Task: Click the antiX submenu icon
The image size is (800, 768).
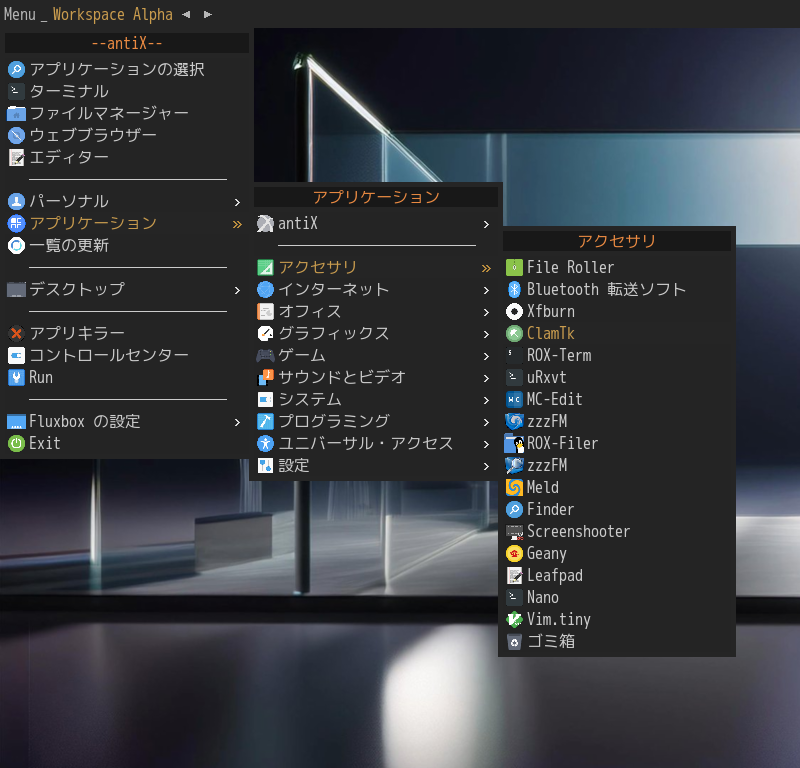Action: (x=265, y=224)
